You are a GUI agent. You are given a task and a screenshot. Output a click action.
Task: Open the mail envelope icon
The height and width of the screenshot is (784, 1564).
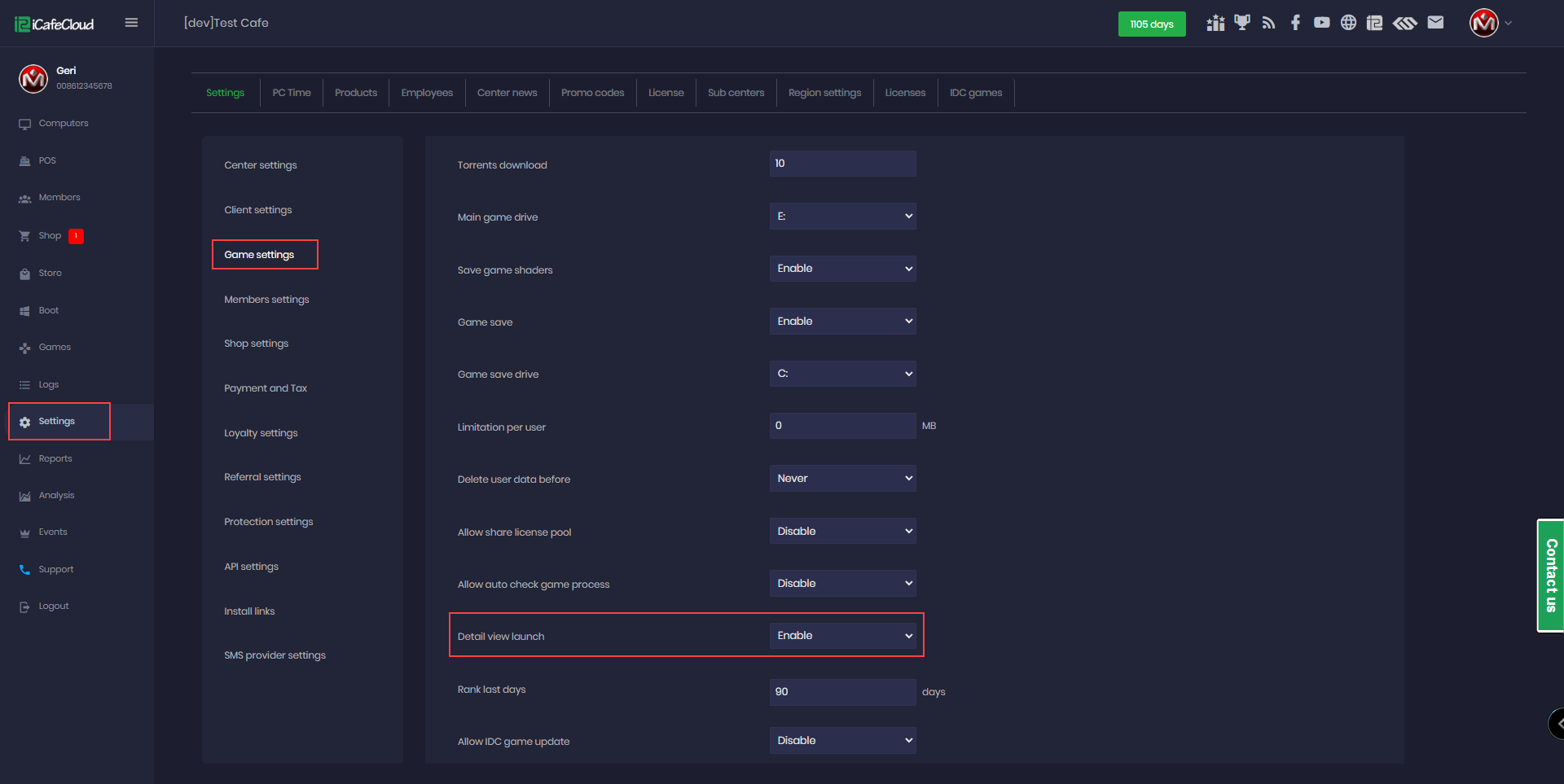tap(1435, 23)
